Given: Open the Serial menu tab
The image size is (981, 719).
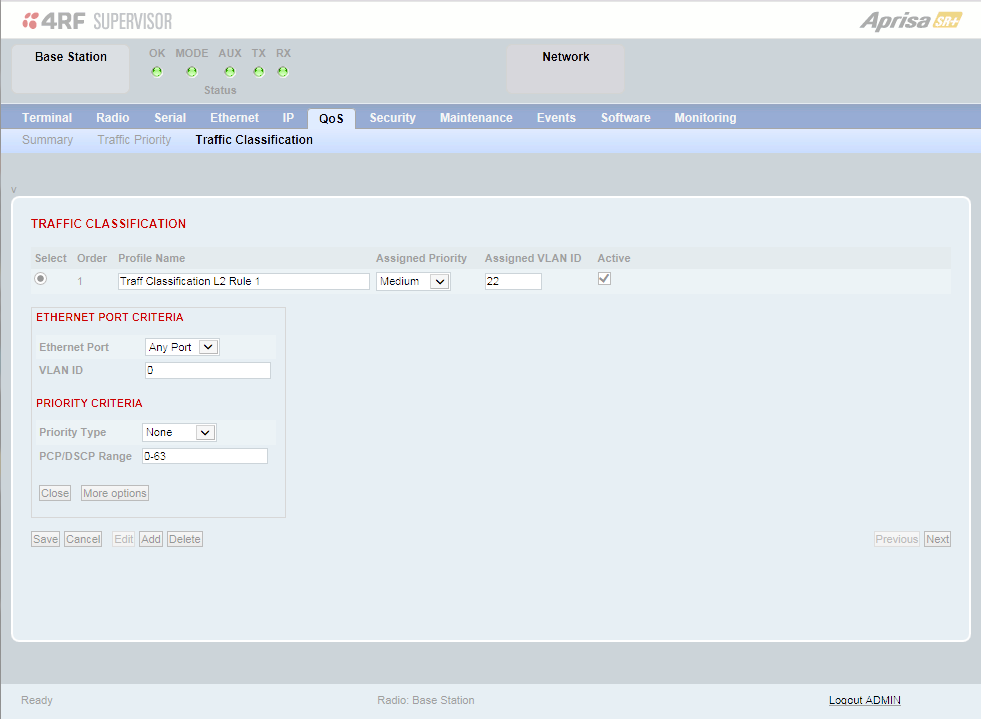Looking at the screenshot, I should 170,118.
